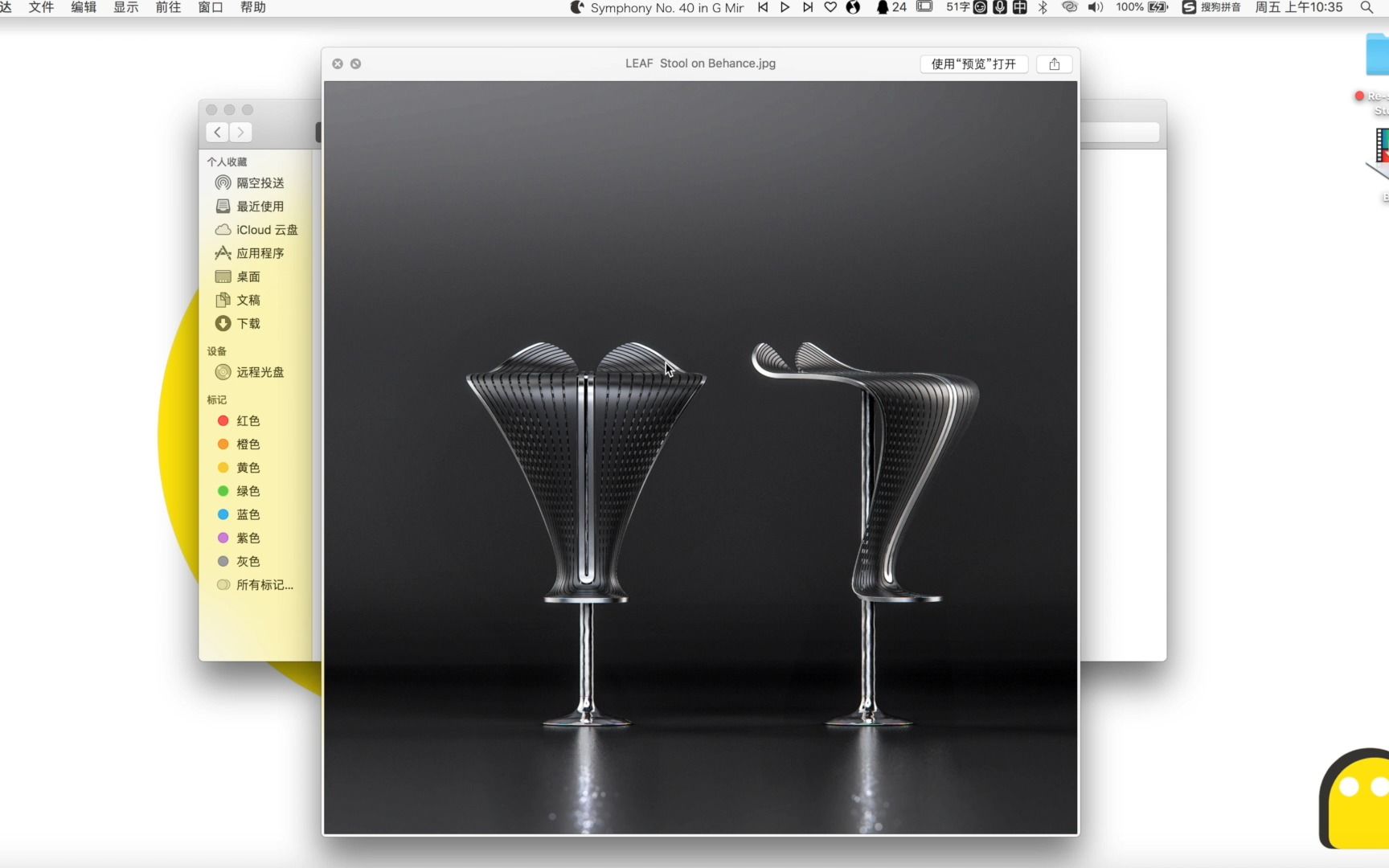Play music from menu bar
Screen dimensions: 1389x868
785,7
